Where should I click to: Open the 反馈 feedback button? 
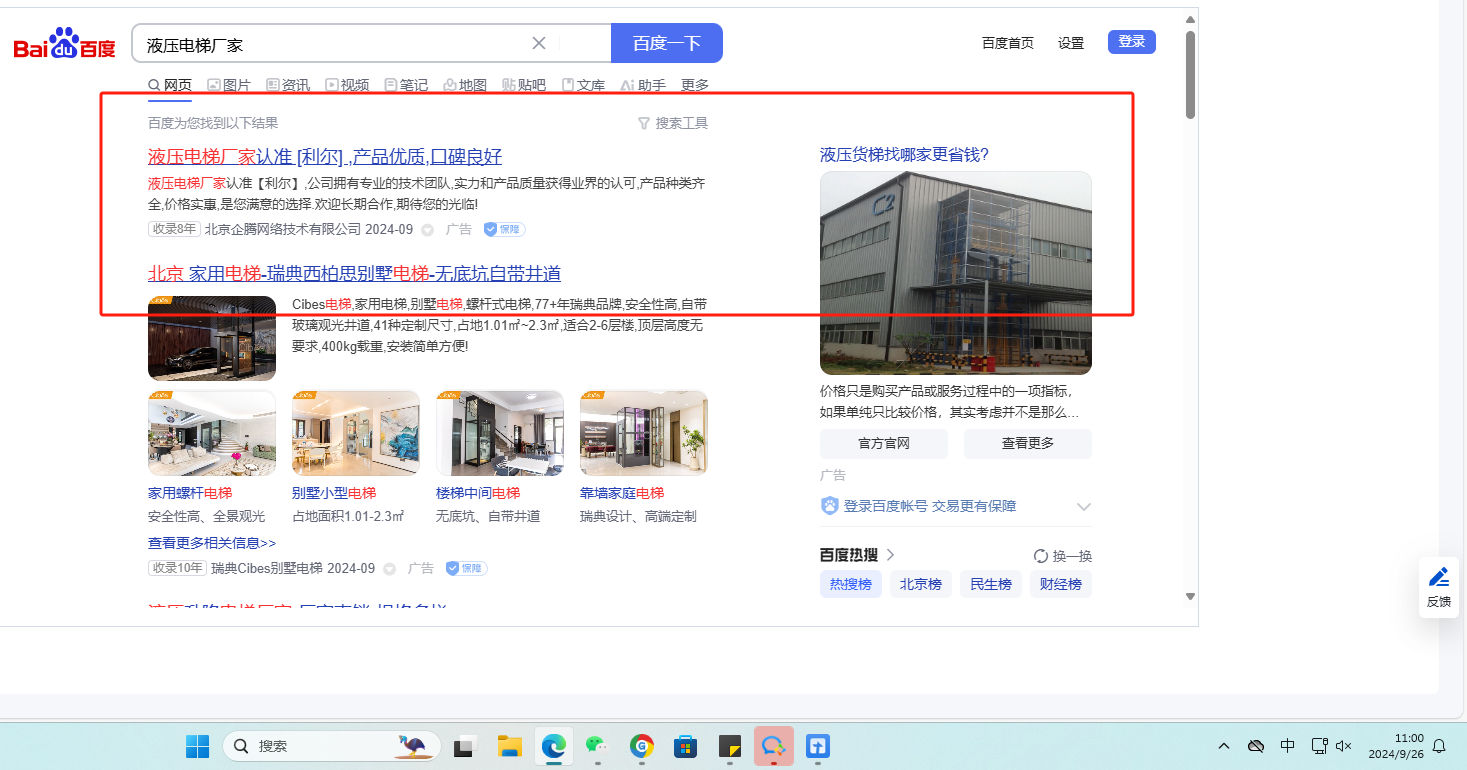click(1439, 587)
